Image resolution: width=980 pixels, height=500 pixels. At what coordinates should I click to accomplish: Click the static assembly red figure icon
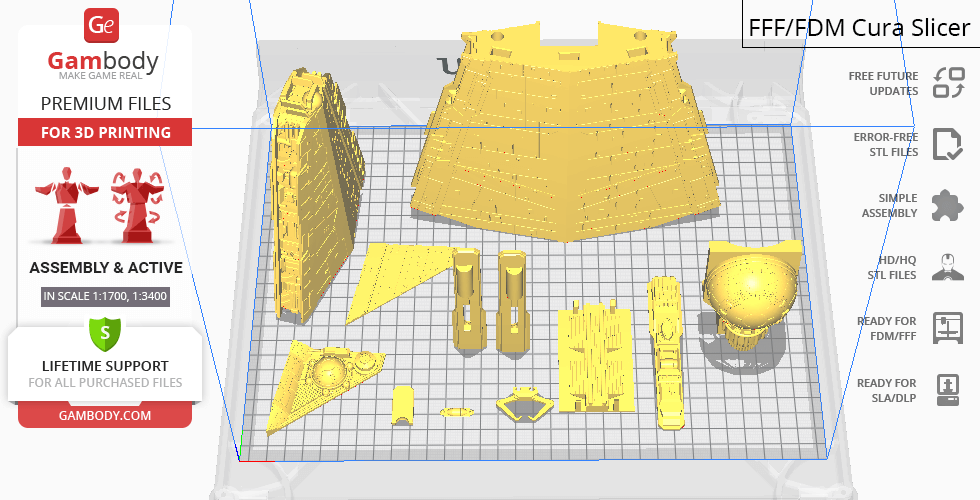pyautogui.click(x=66, y=206)
